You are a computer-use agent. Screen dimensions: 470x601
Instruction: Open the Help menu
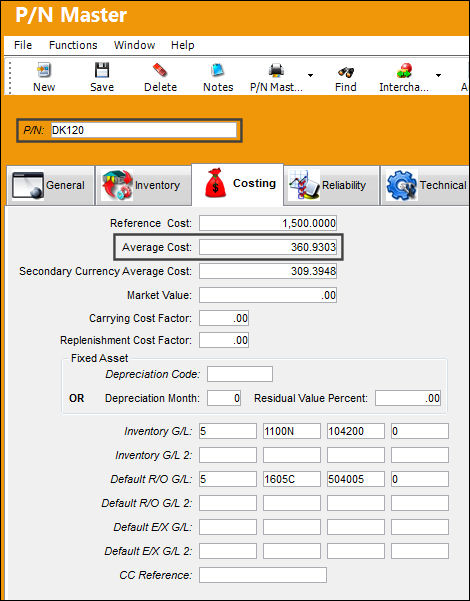tap(182, 45)
